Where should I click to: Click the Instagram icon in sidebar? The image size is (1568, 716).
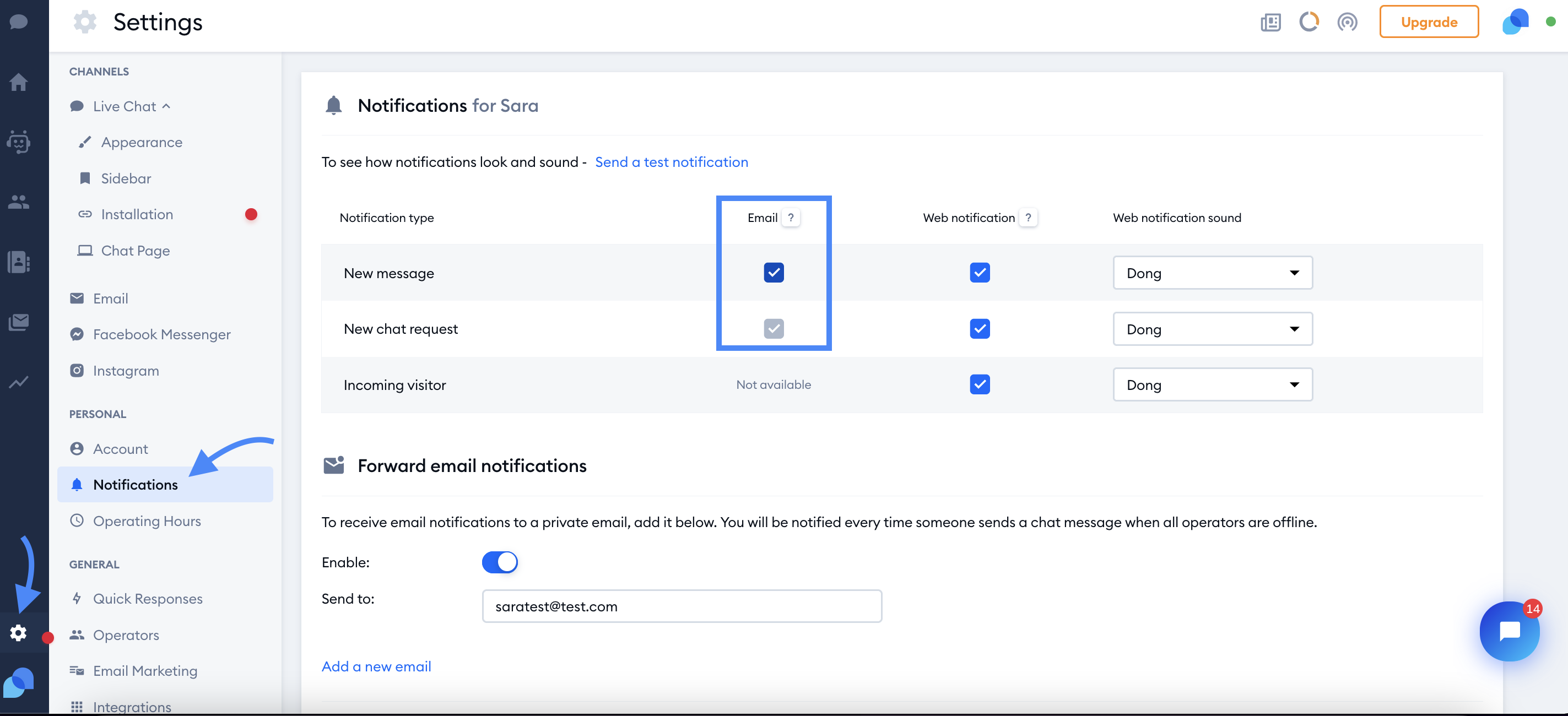click(77, 371)
